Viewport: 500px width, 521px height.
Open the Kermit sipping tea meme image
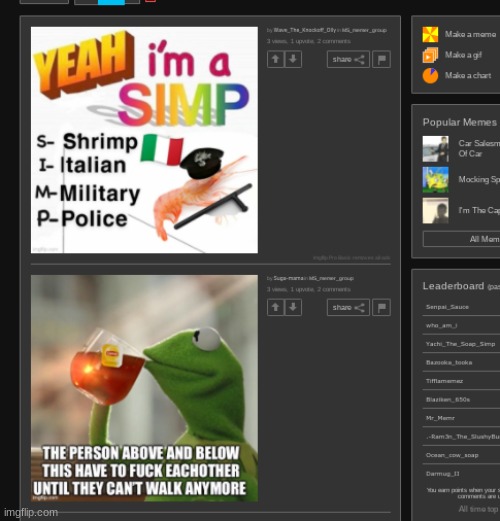[x=144, y=388]
